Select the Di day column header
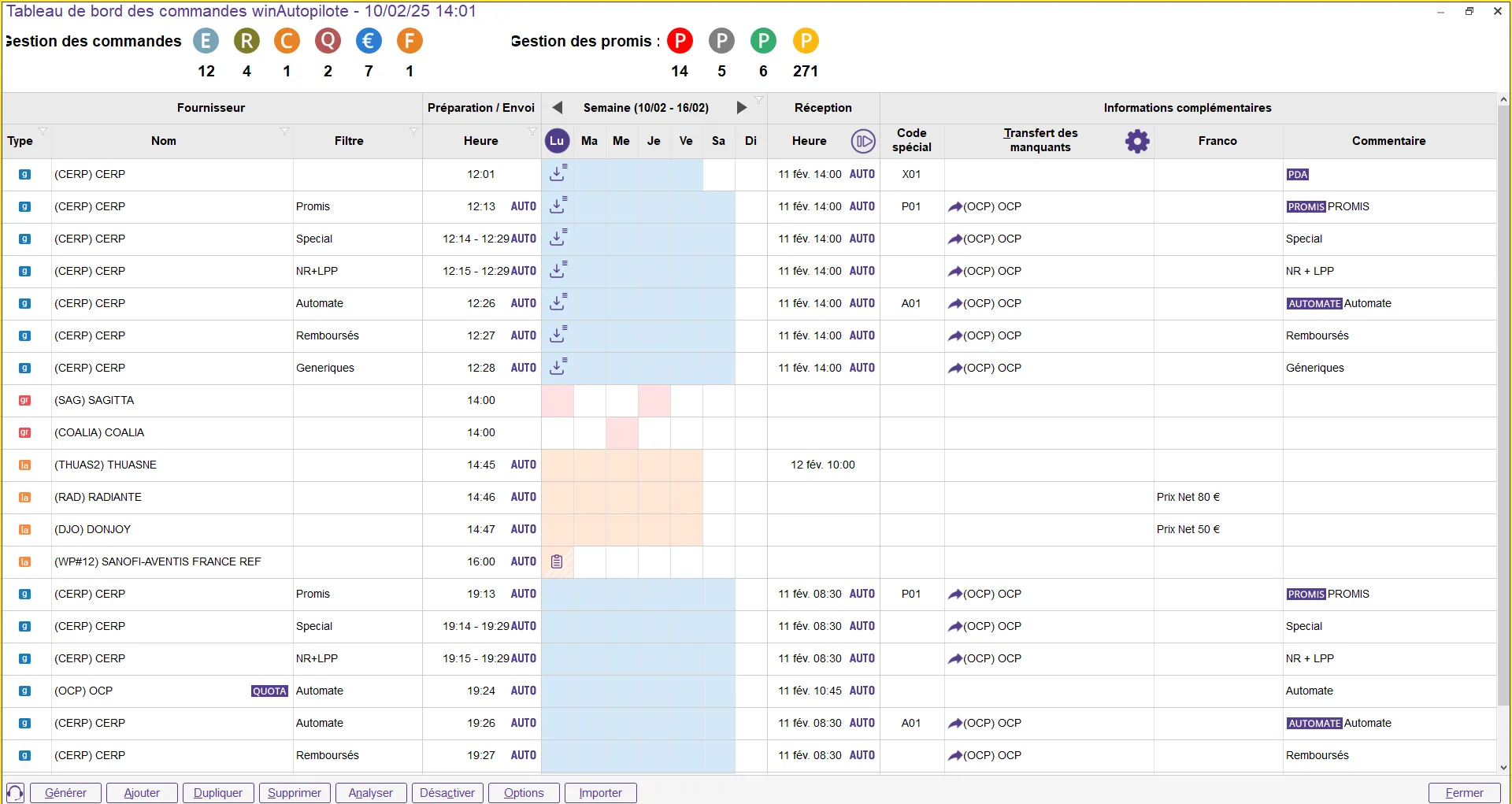The image size is (1512, 804). pyautogui.click(x=750, y=141)
